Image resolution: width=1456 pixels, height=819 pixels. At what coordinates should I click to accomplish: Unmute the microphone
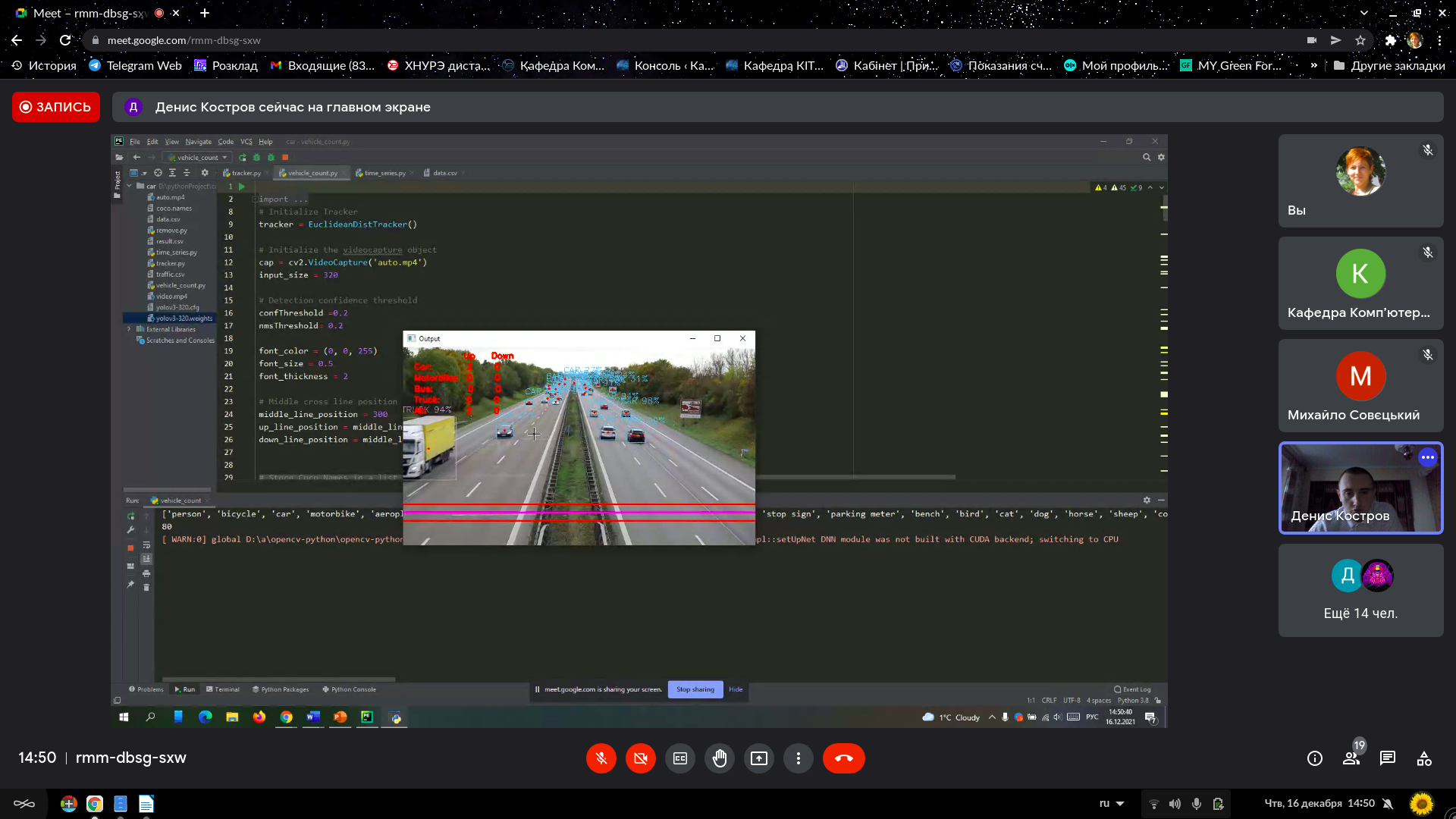[x=601, y=758]
